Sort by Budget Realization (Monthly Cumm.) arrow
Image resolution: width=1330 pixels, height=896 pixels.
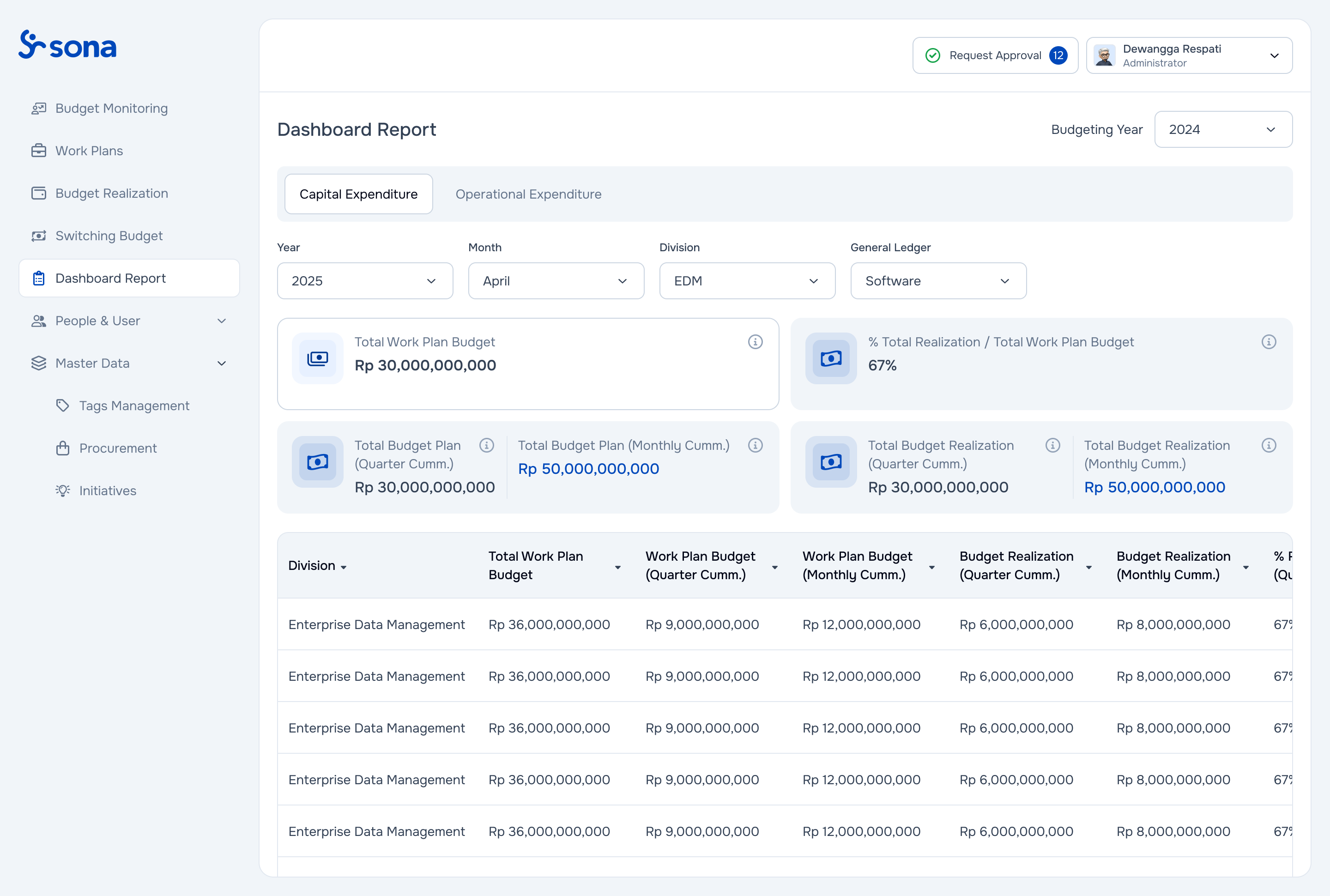1246,568
